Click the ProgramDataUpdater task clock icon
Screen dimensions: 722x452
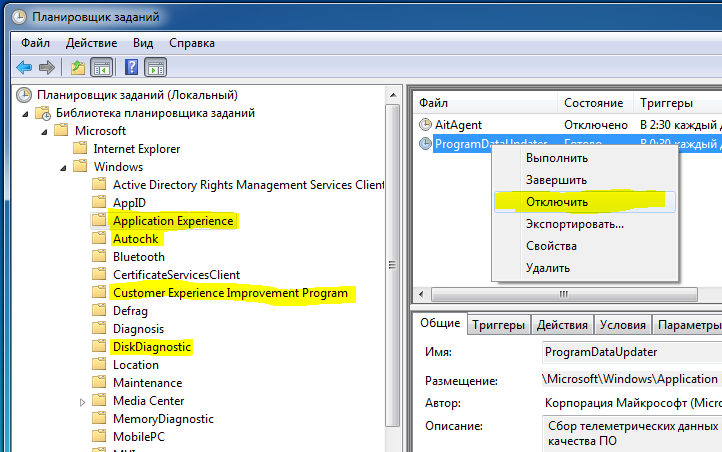click(x=425, y=144)
